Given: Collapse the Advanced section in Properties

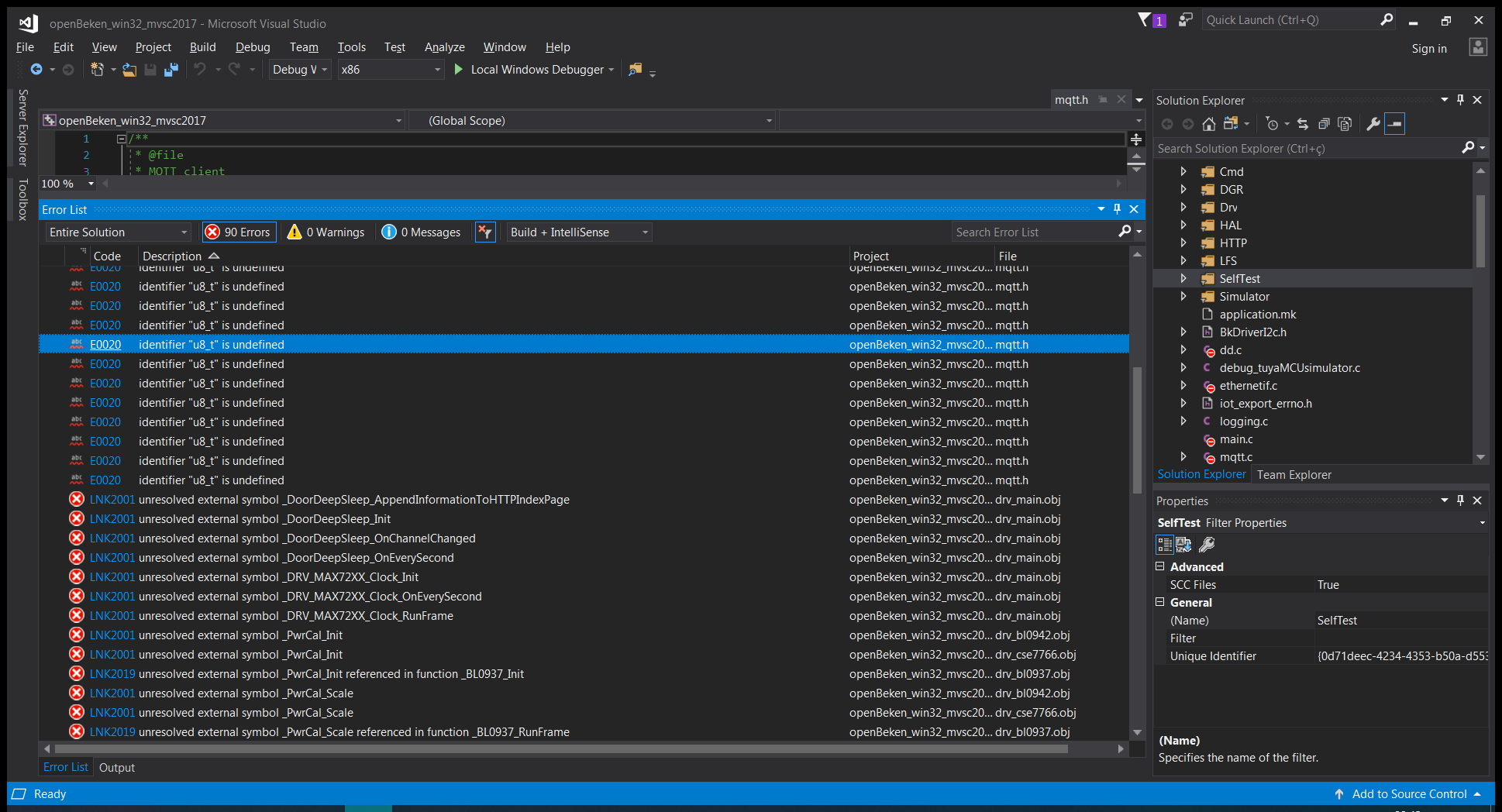Looking at the screenshot, I should pos(1160,566).
